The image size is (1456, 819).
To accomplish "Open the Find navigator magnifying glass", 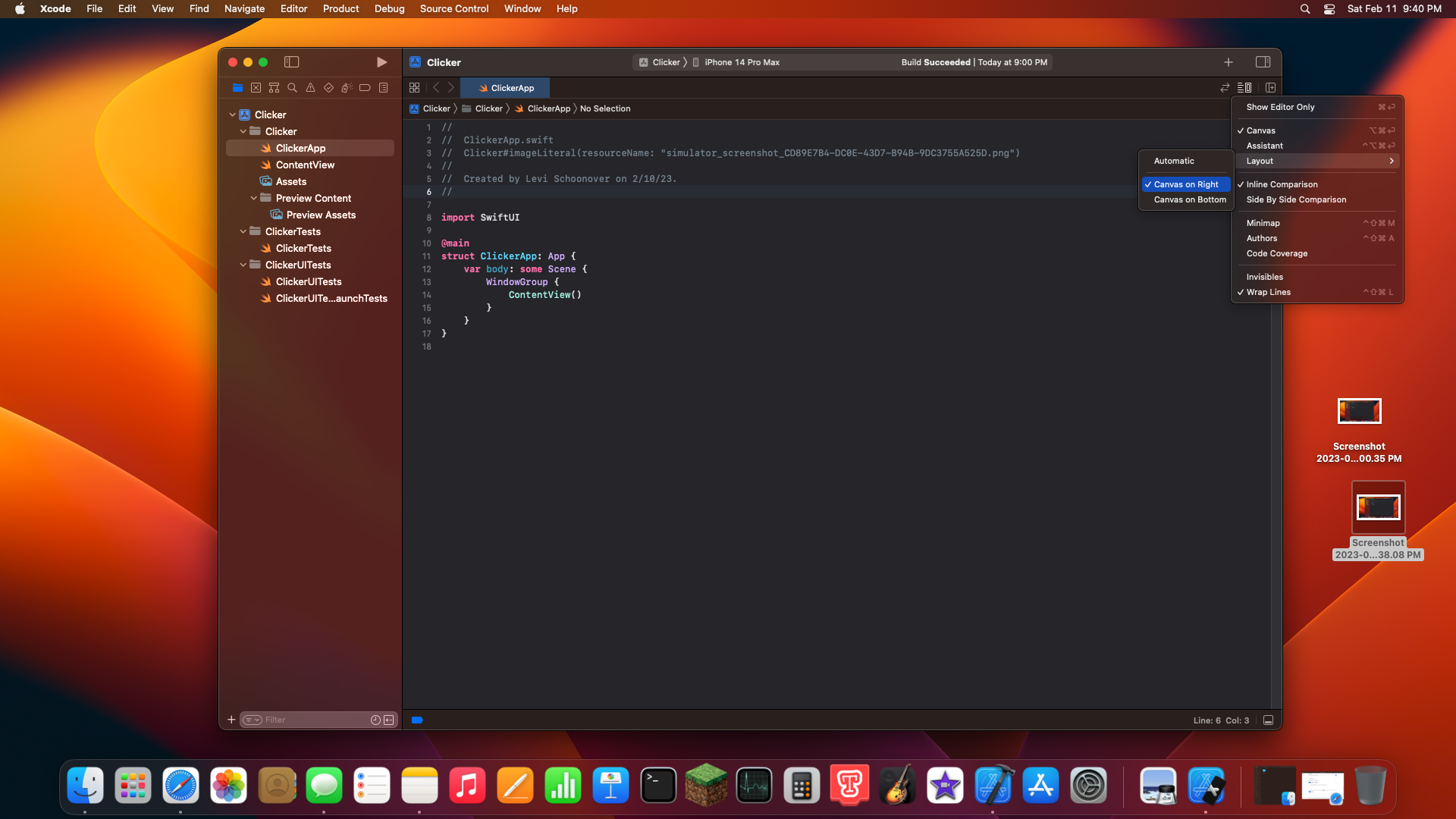I will pos(292,88).
